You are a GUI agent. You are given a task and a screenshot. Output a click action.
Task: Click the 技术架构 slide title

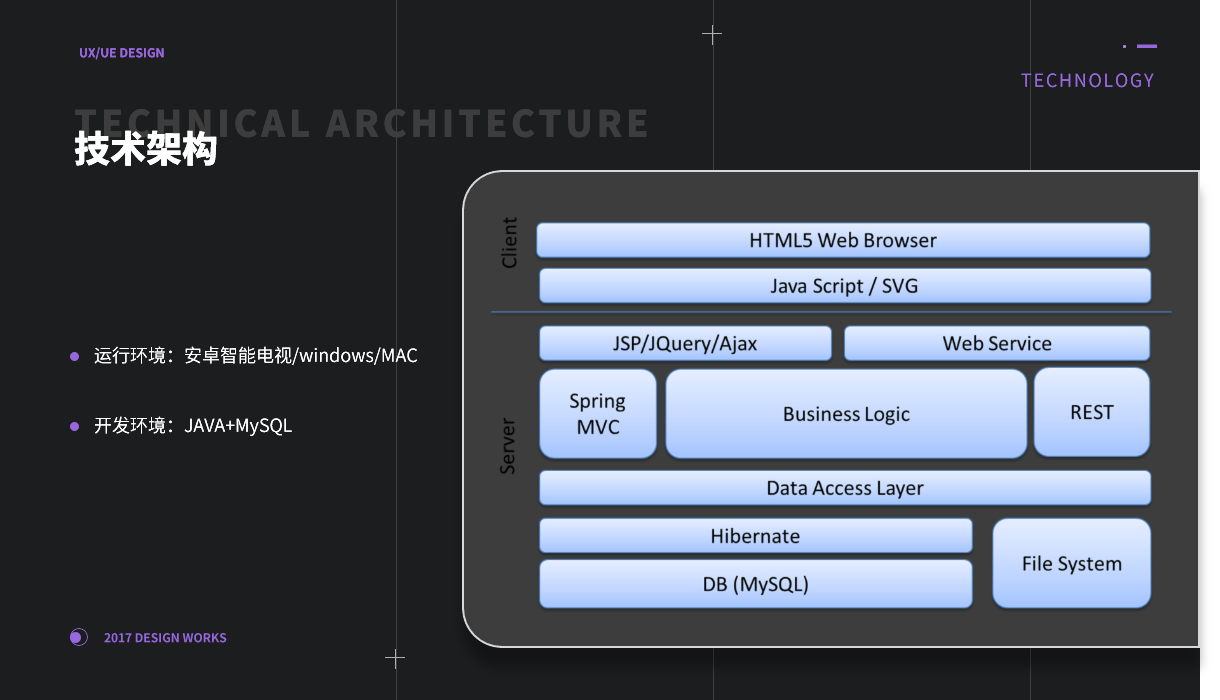pos(146,150)
